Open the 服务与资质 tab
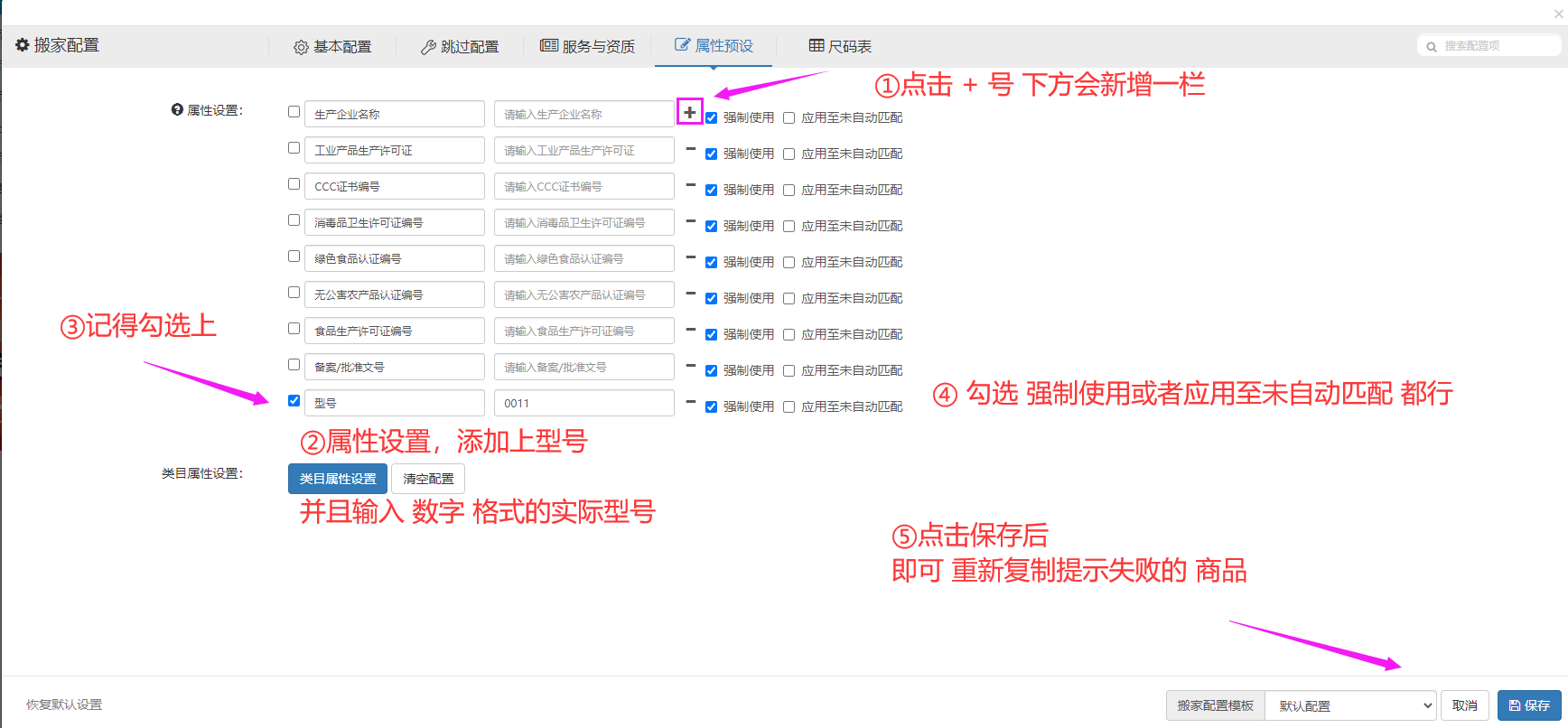The width and height of the screenshot is (1568, 728). [587, 46]
